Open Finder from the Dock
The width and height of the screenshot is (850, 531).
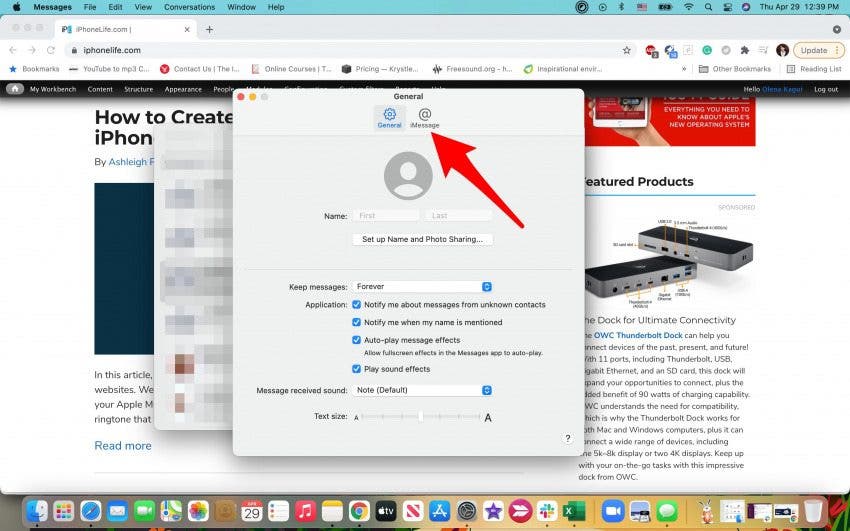(x=37, y=510)
